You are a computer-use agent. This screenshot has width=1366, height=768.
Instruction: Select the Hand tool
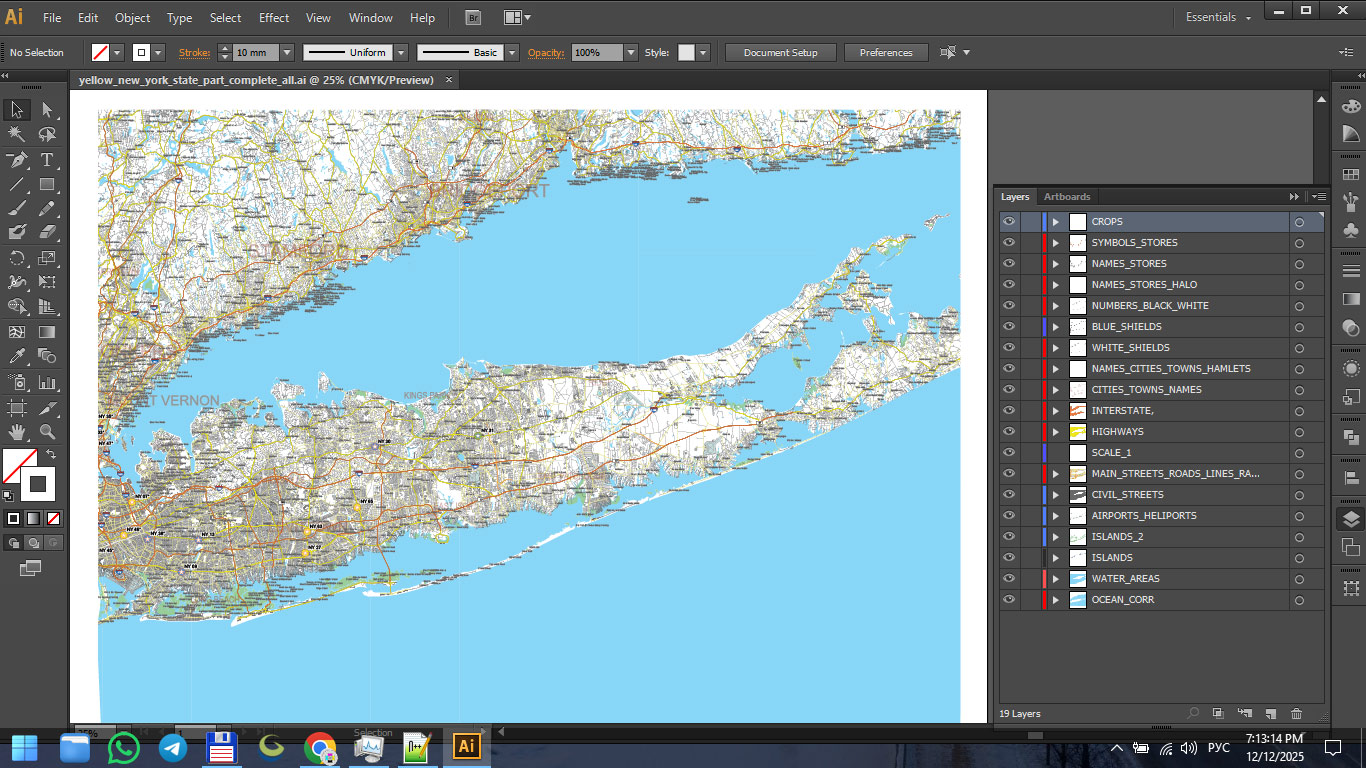(x=17, y=432)
